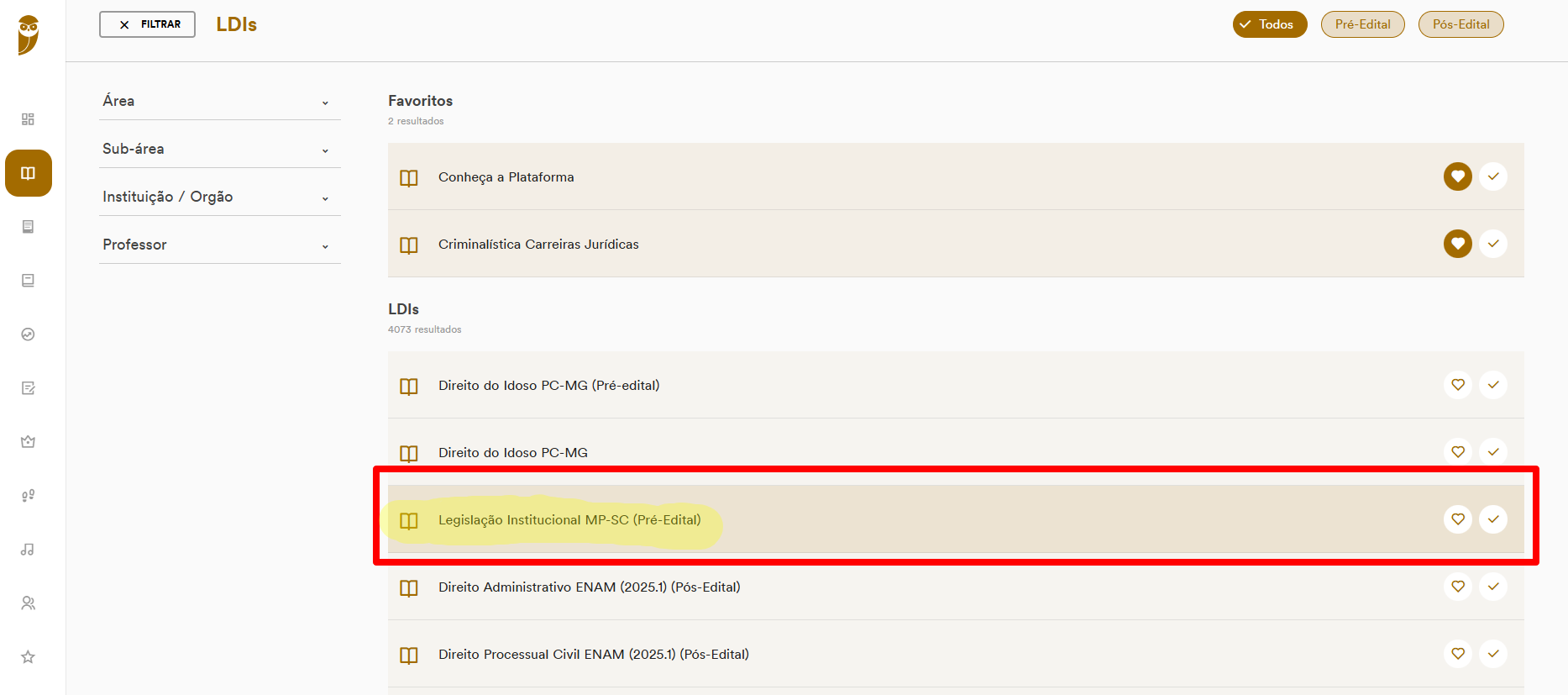Select the Pós-Edital filter tab
Screen dimensions: 1568x695
point(1461,24)
